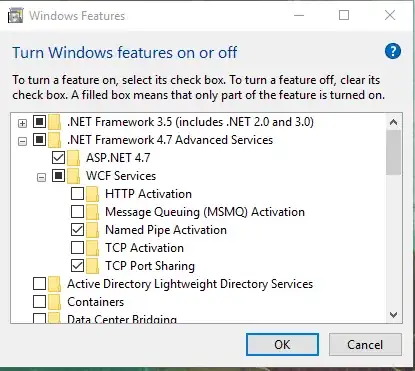Select the WCF Services folder icon
This screenshot has height=371, width=415.
73,176
